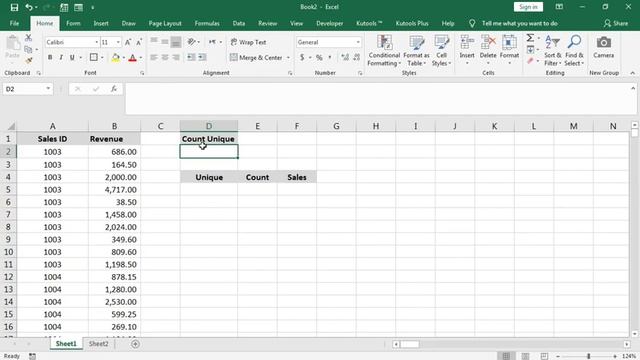Click the Ribbon Display Options icon
This screenshot has height=360, width=640.
pos(559,7)
